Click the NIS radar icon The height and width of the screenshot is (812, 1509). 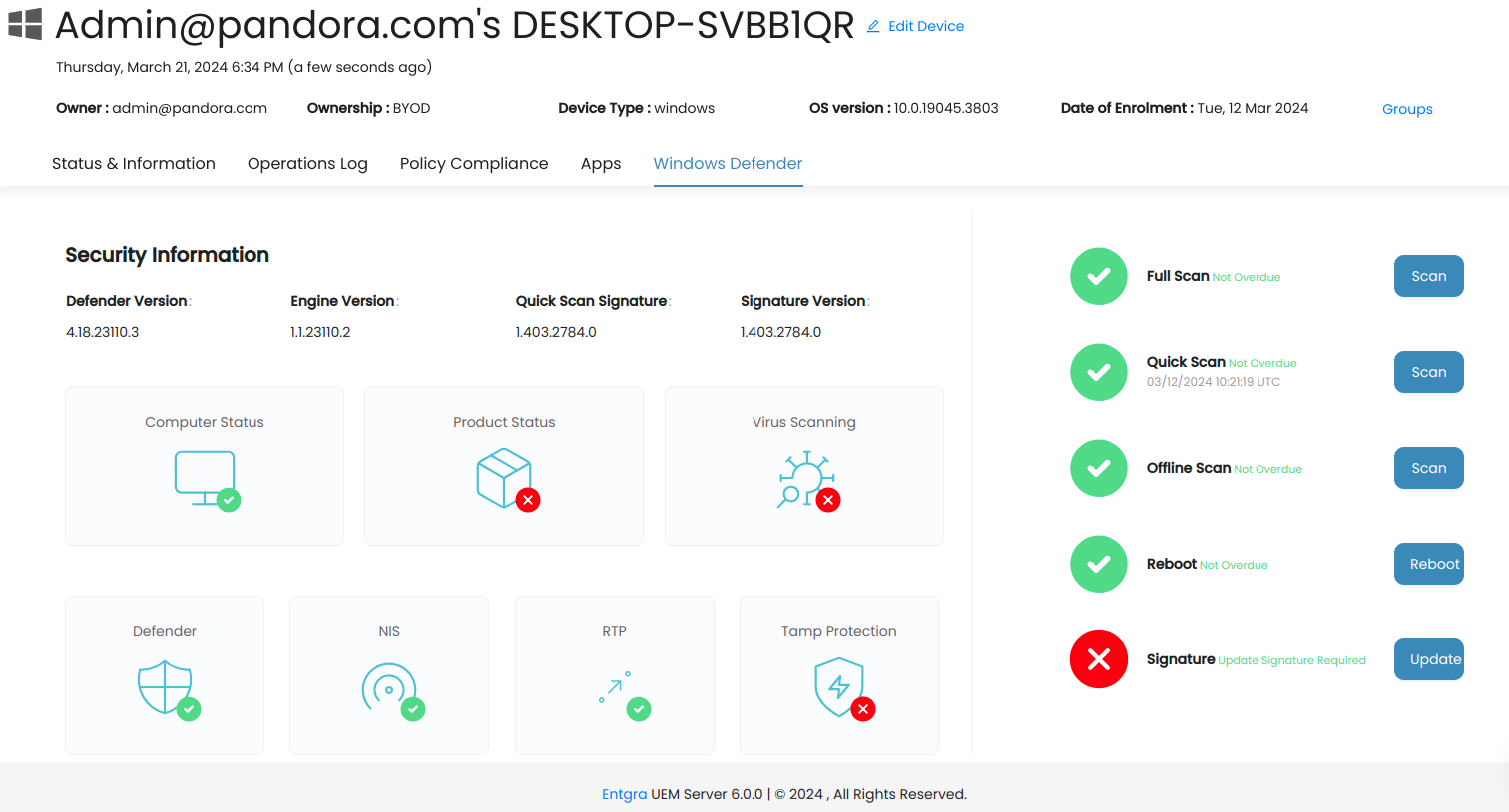(x=390, y=688)
